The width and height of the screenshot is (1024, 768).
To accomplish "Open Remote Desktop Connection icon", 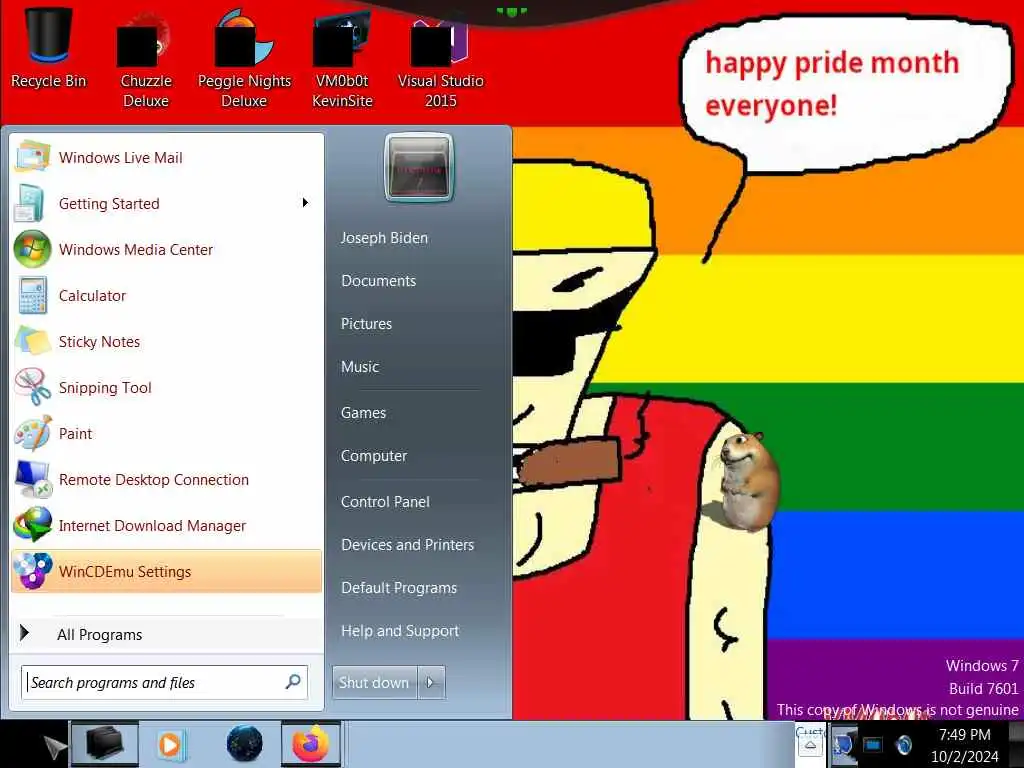I will (x=32, y=480).
